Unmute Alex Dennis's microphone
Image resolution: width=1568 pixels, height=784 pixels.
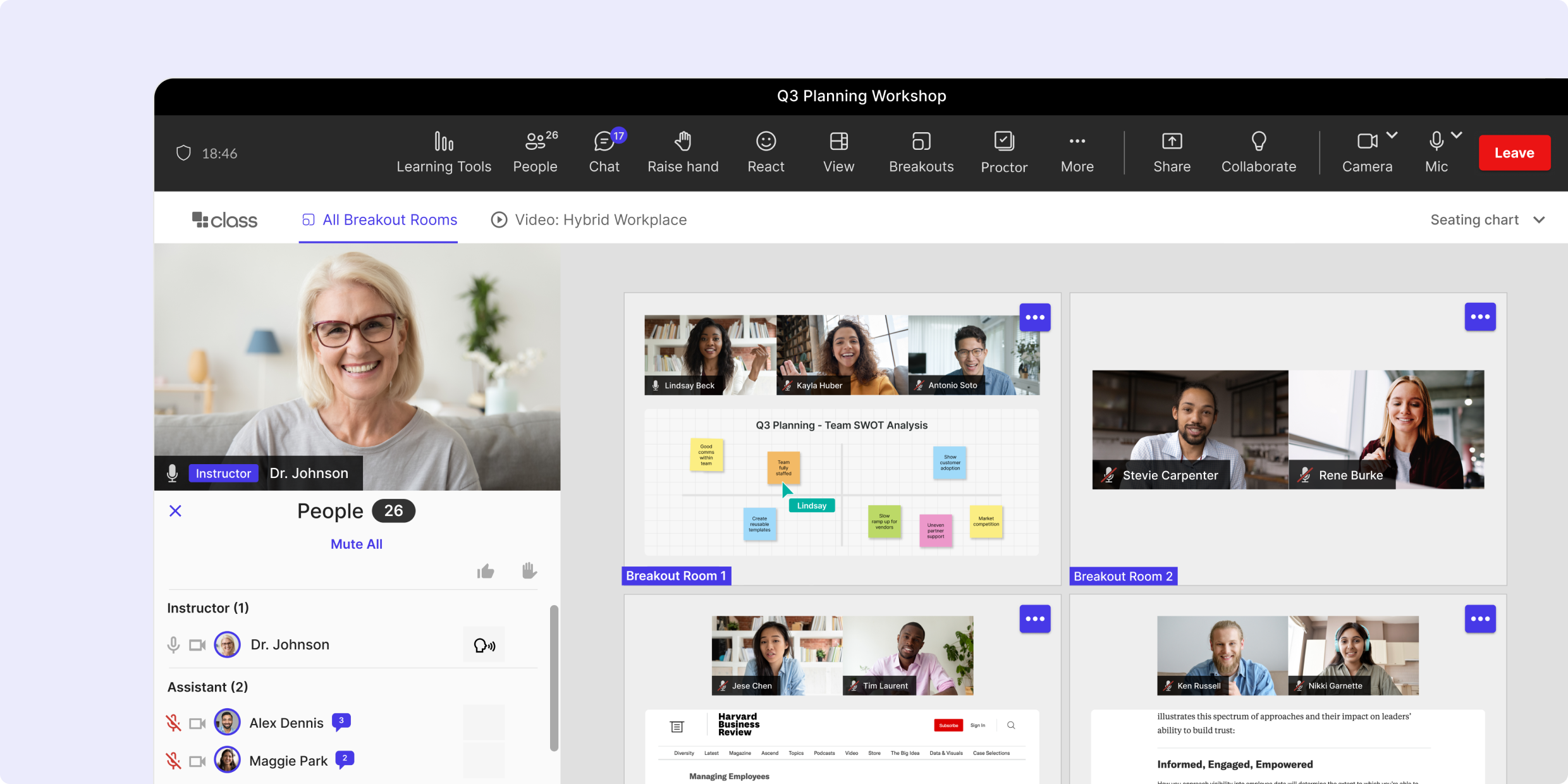coord(173,722)
